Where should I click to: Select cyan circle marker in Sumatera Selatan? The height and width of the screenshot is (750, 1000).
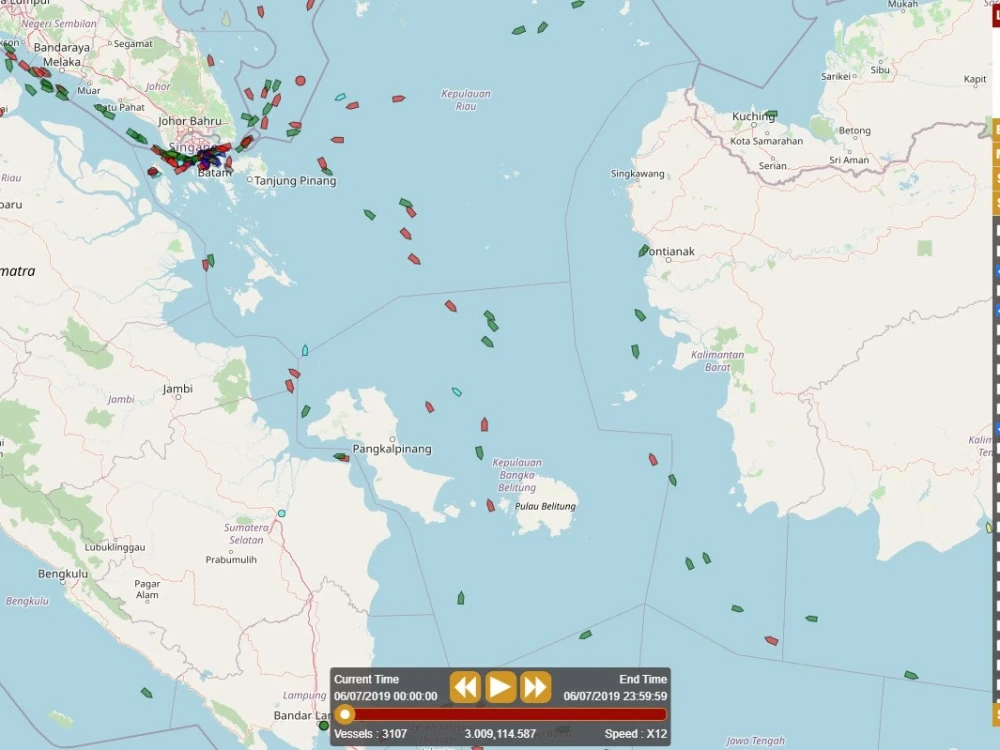281,513
